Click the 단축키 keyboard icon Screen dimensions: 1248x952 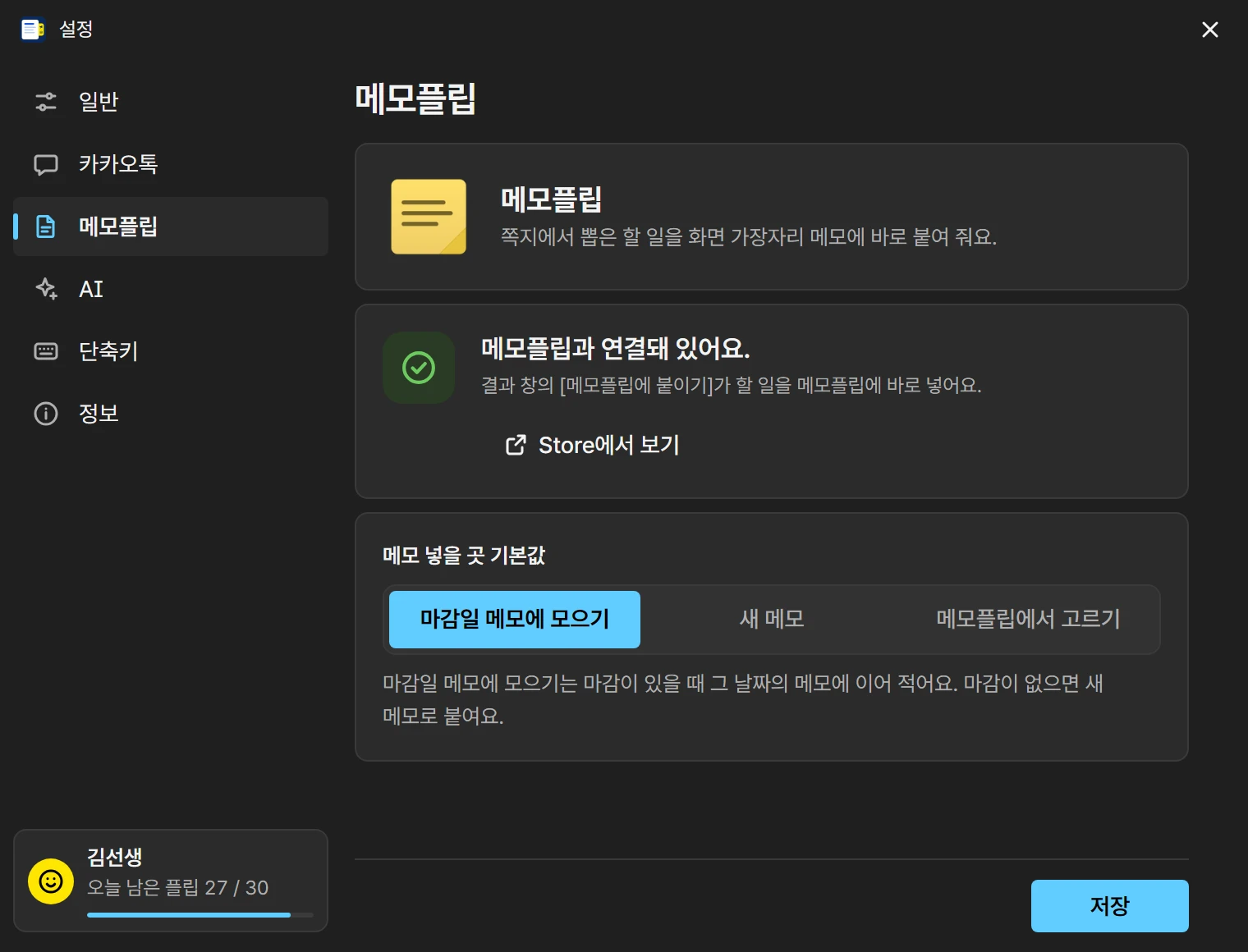(x=46, y=351)
